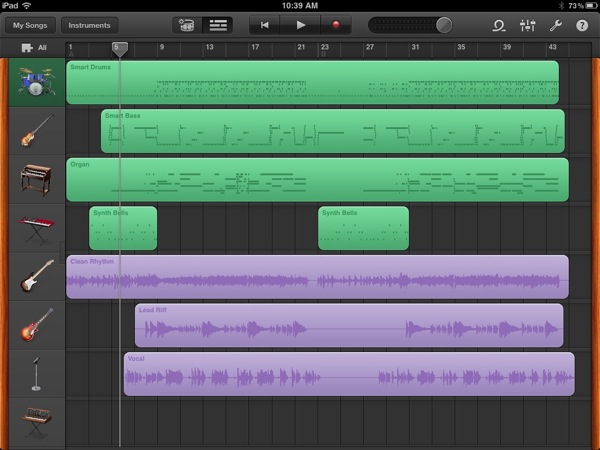Tap the Bluetooth icon in status bar
The width and height of the screenshot is (600, 450).
(x=561, y=5)
